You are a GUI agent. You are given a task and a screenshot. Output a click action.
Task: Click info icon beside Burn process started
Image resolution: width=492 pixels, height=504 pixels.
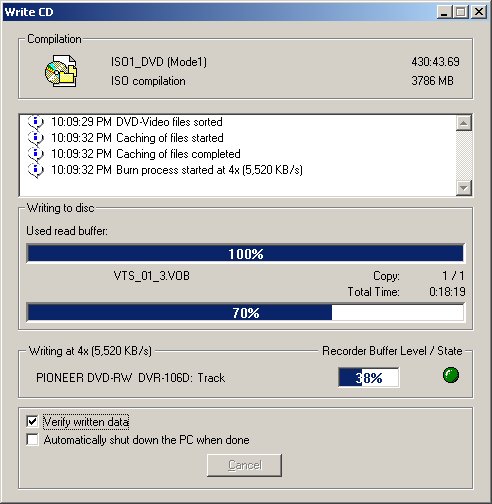click(36, 170)
